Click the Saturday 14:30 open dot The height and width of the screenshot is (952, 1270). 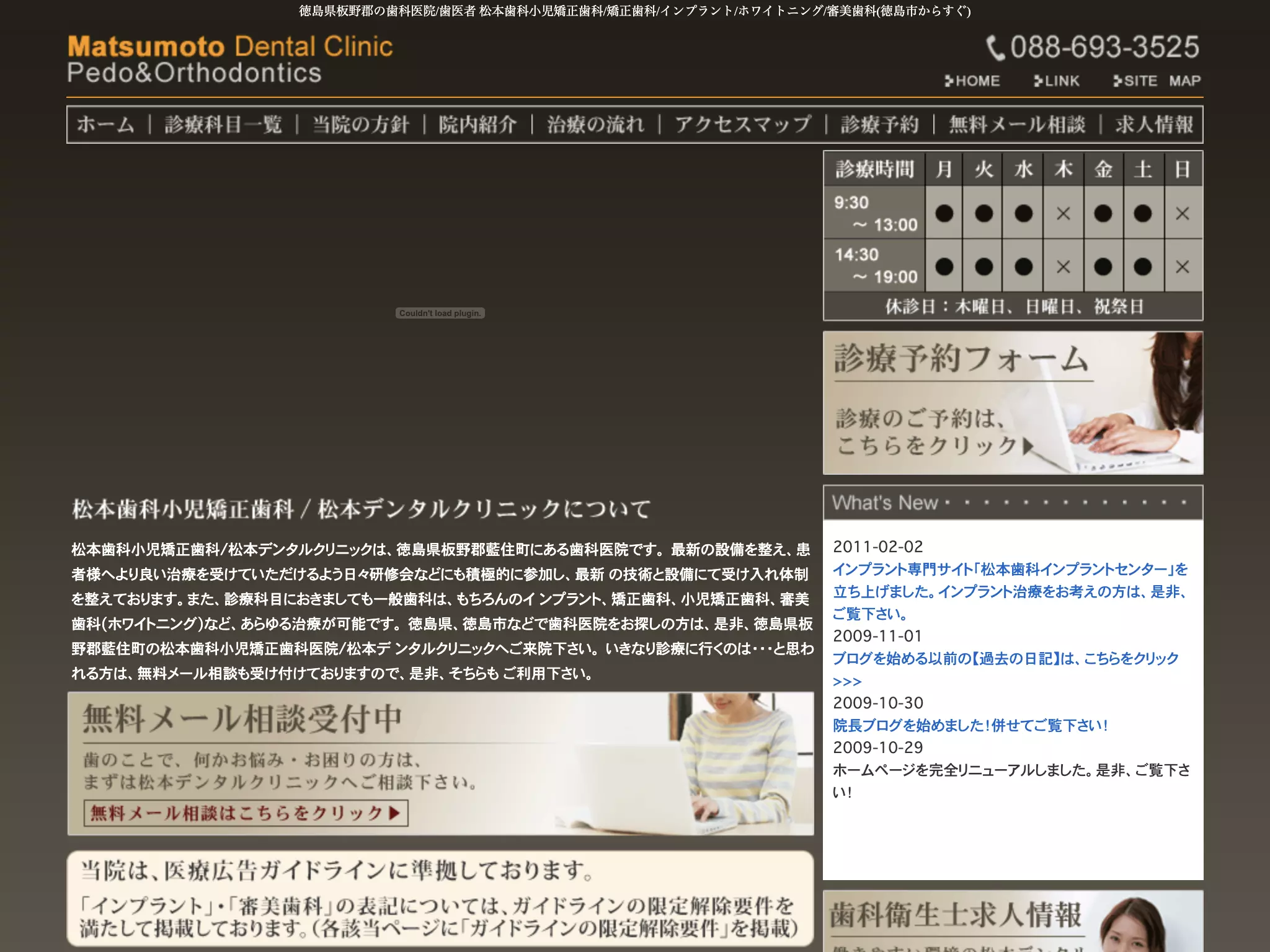point(1142,267)
